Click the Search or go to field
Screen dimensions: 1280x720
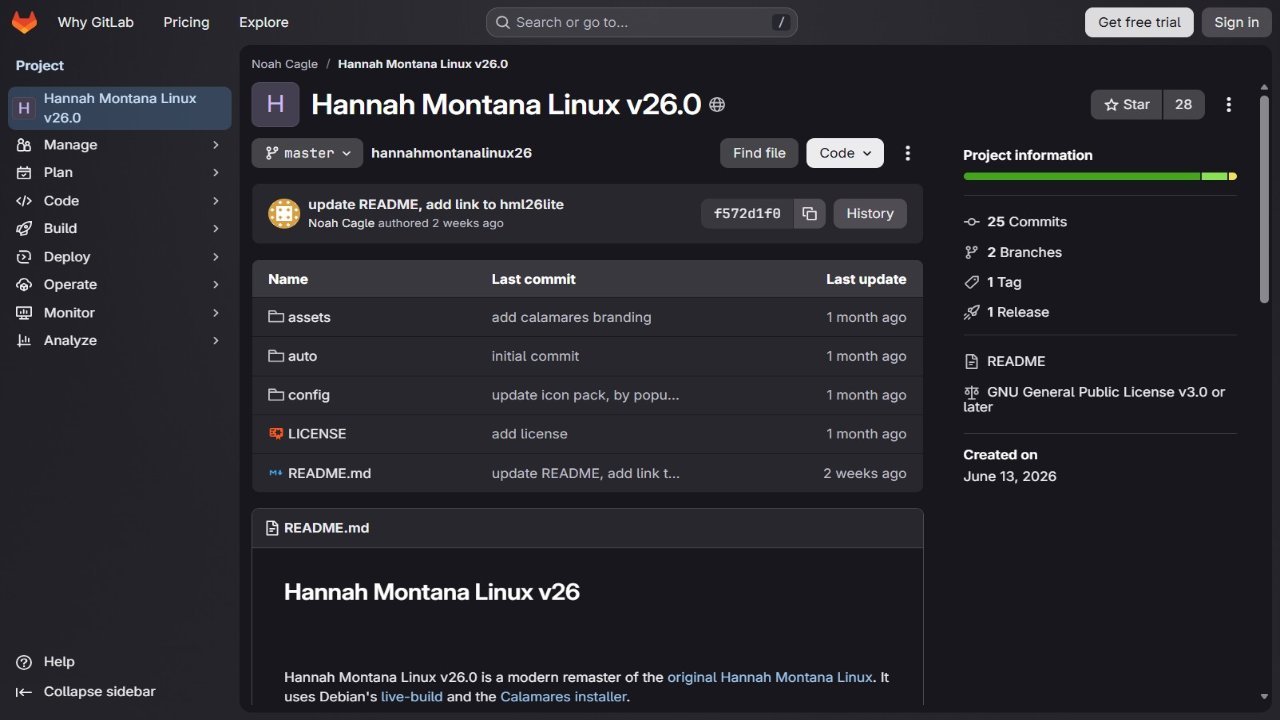coord(642,22)
